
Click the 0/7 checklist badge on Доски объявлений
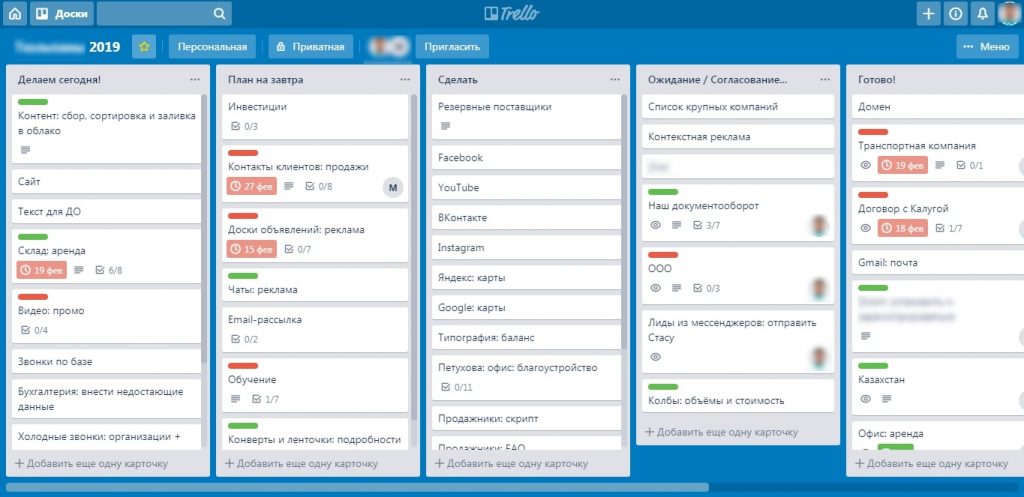click(298, 249)
